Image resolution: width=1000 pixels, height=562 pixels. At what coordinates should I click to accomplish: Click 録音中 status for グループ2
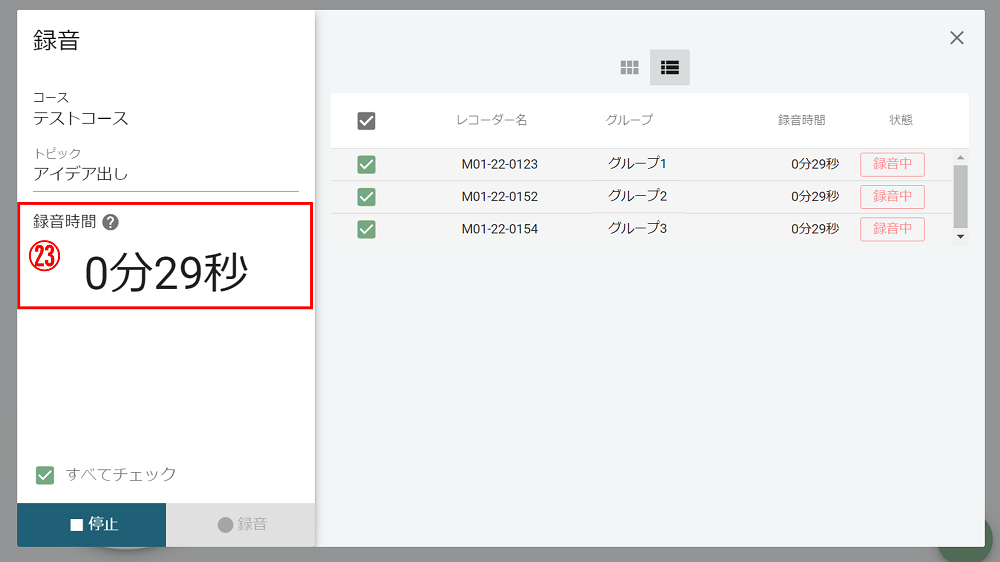coord(892,197)
